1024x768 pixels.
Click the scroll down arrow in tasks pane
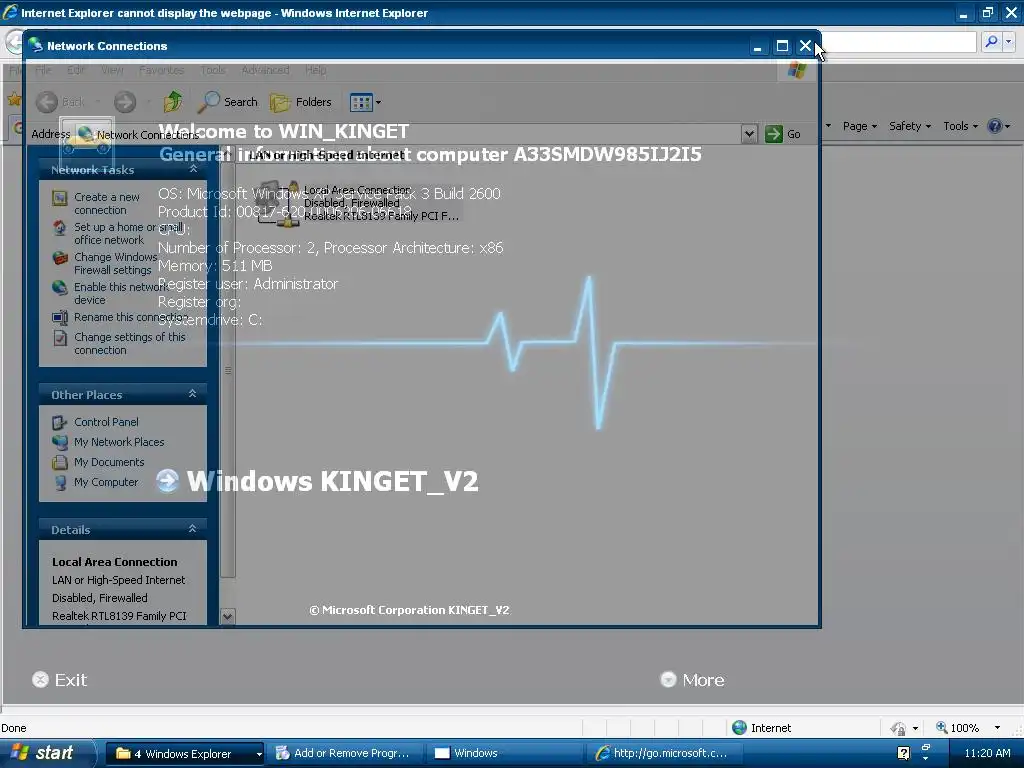tap(227, 615)
